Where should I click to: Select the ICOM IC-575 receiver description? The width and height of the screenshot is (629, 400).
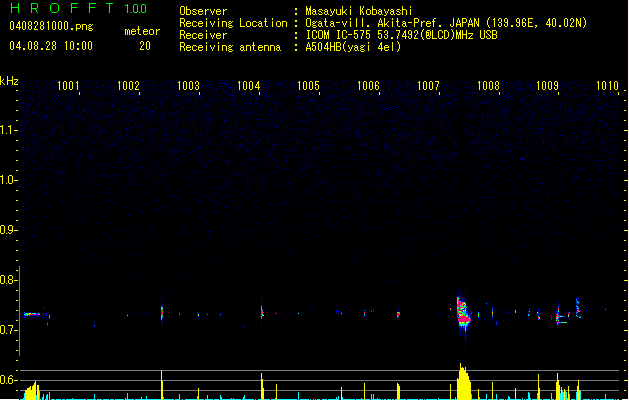402,35
